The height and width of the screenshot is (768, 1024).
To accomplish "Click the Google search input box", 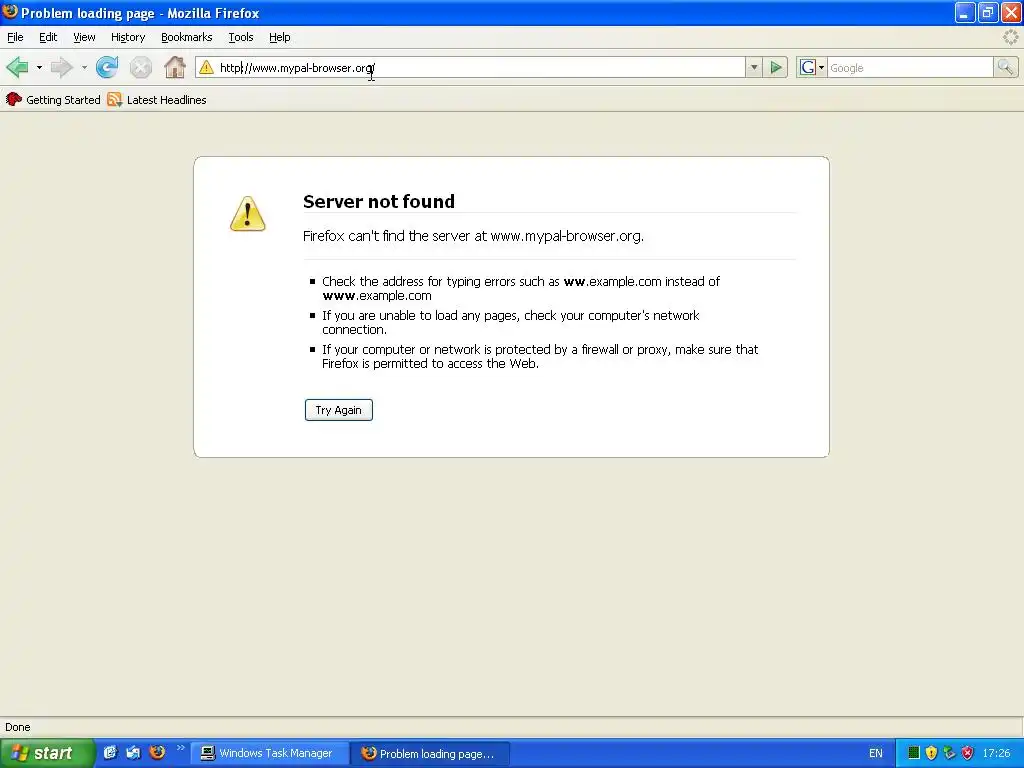I will click(x=910, y=67).
